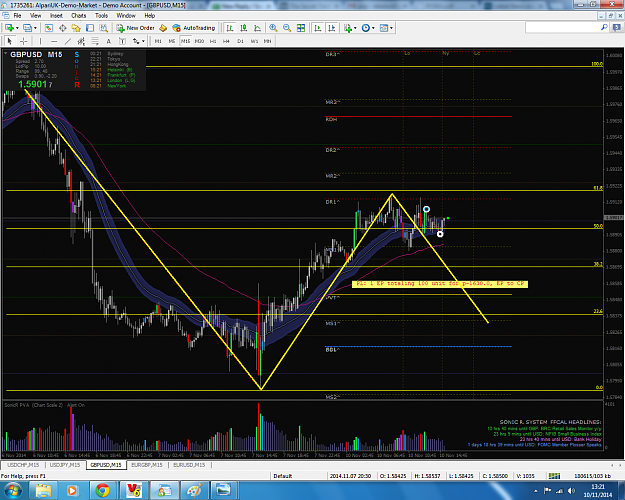Toggle the Terminal panel icon
This screenshot has height=500, width=625.
tap(90, 28)
